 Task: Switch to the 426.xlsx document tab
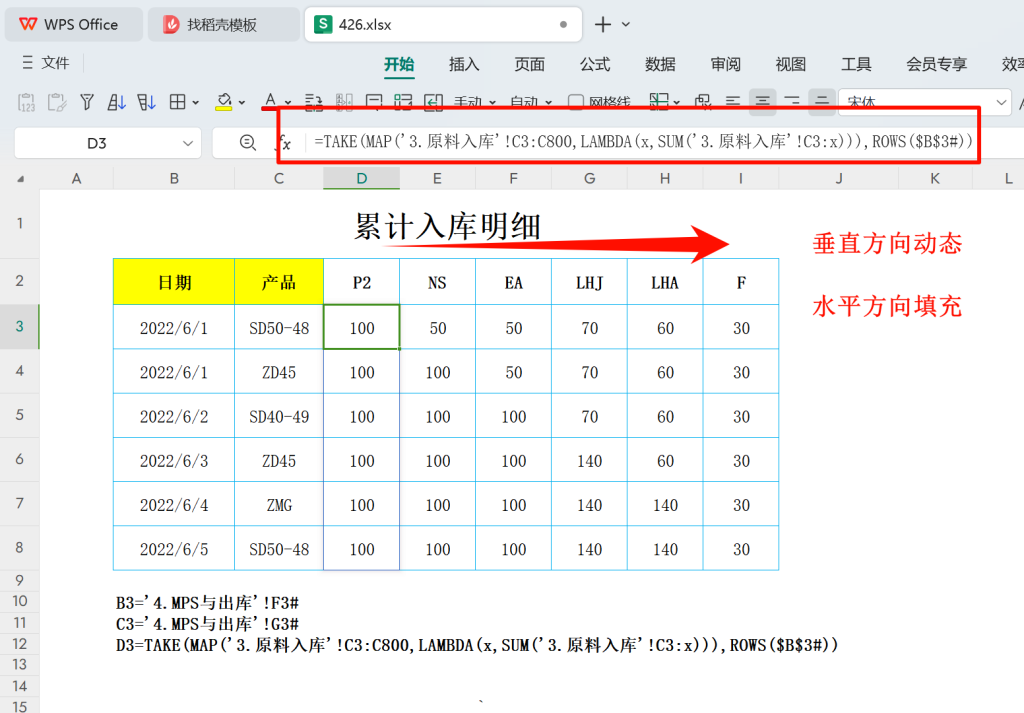pos(443,25)
